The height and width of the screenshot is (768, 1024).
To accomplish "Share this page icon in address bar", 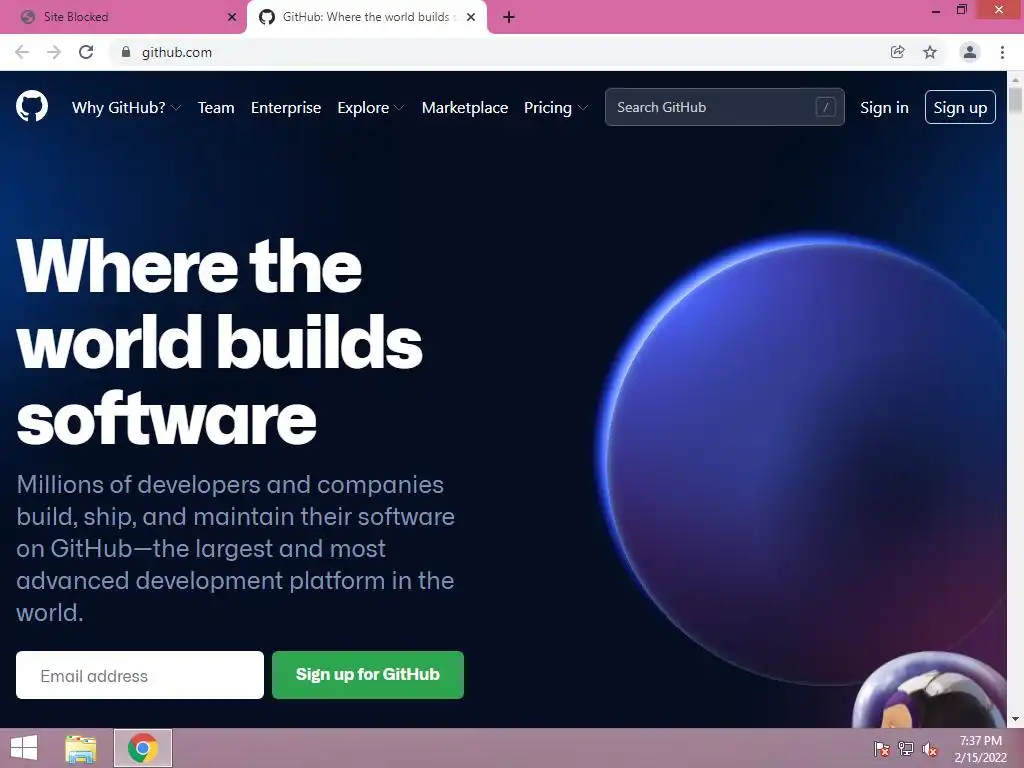I will 898,52.
